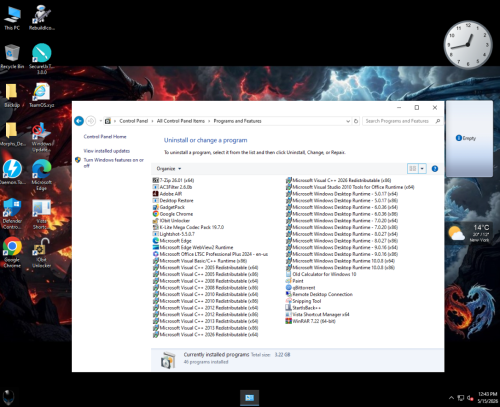Screen dimensions: 500x407
Task: Select StartIsBack++ program entry
Action: 303,308
